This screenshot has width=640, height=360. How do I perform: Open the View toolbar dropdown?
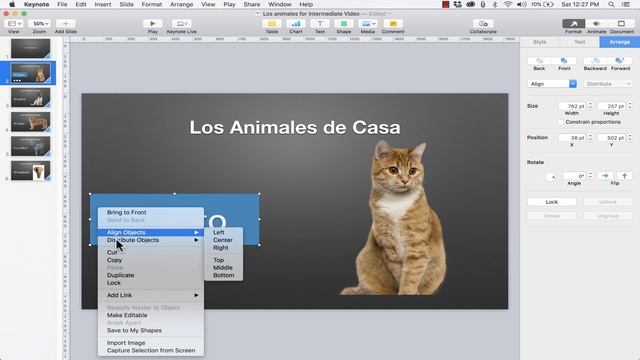coord(13,24)
